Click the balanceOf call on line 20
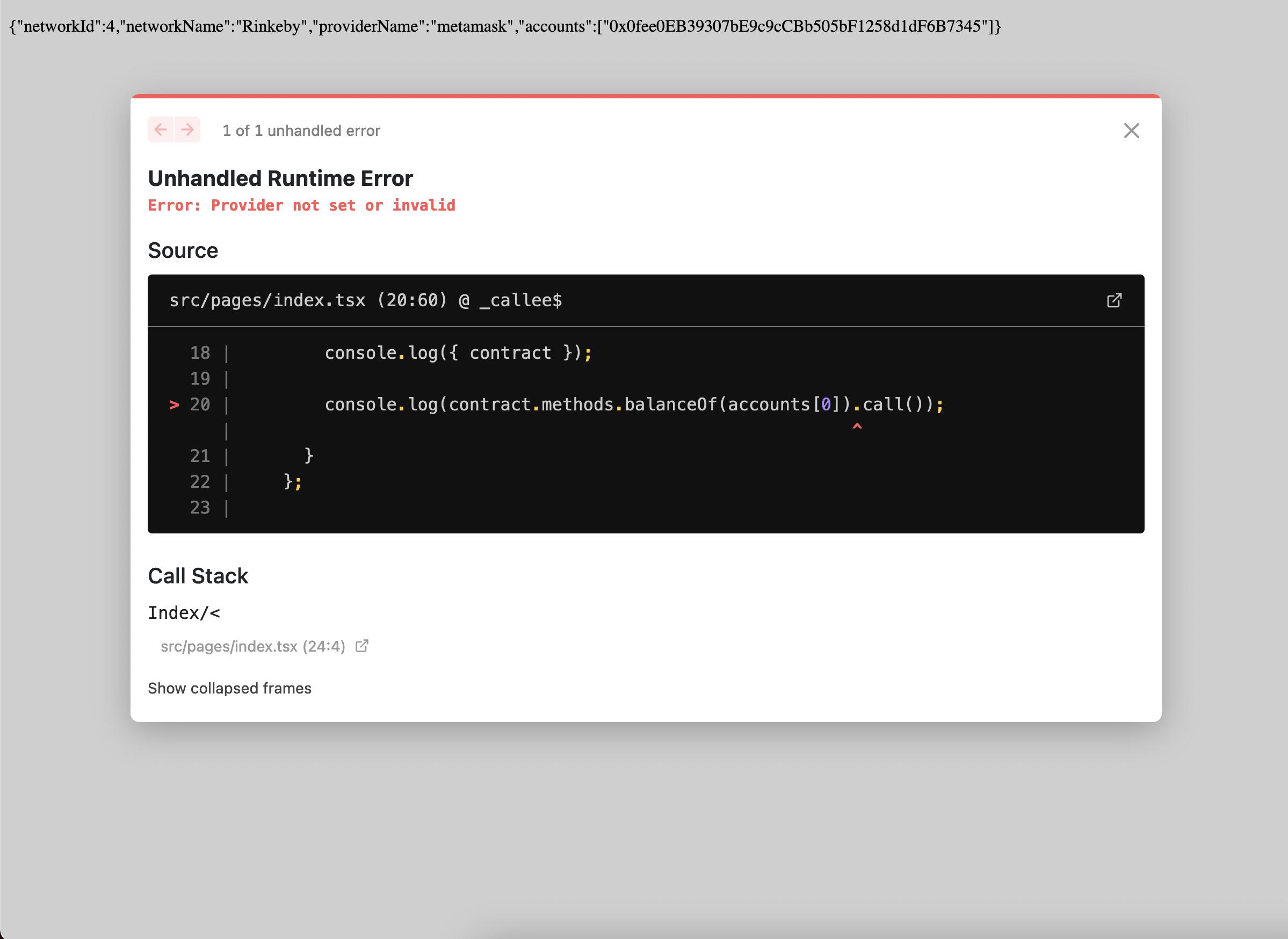This screenshot has height=939, width=1288. (x=671, y=405)
